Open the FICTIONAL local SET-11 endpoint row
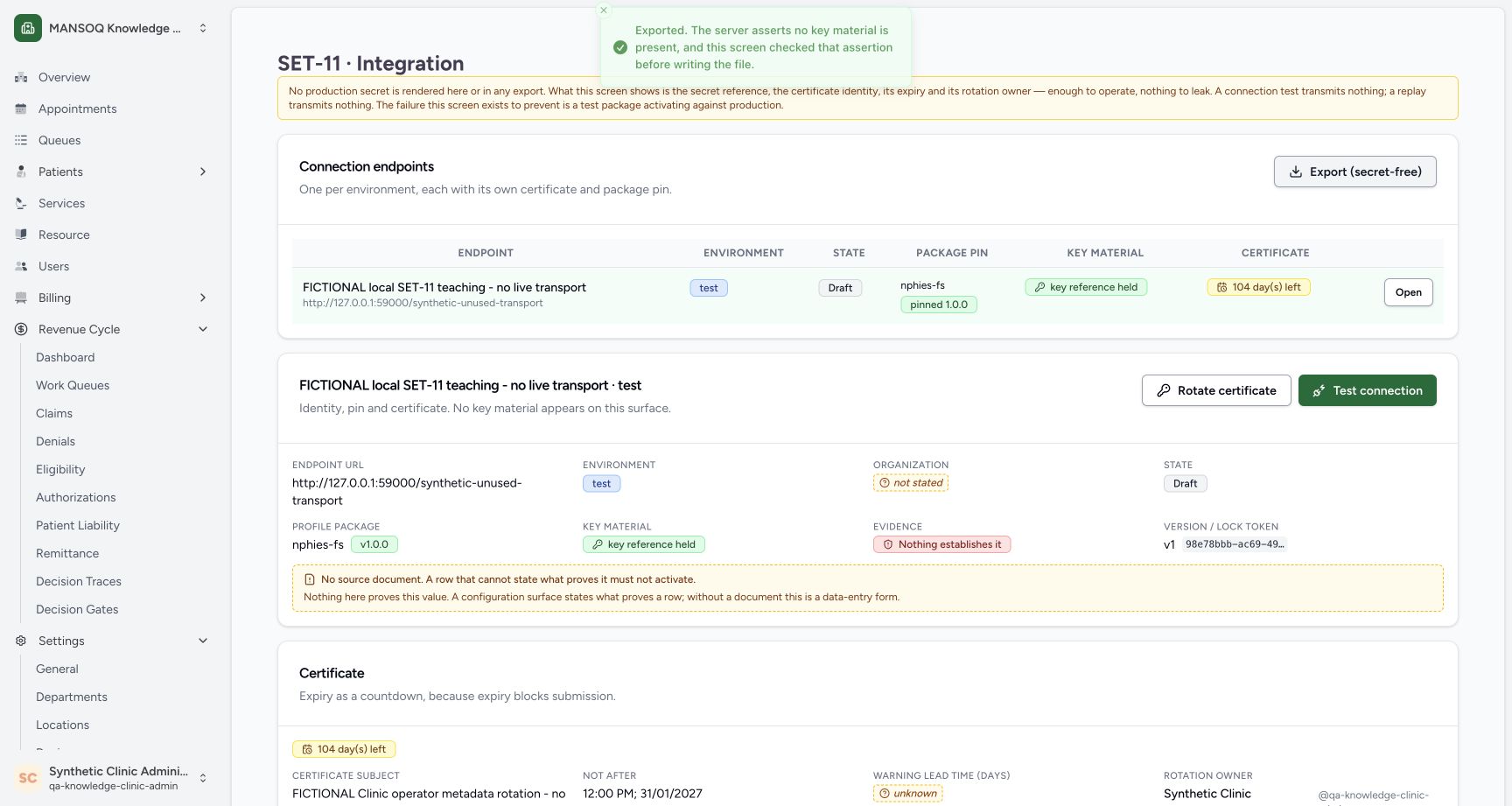Image resolution: width=1512 pixels, height=806 pixels. click(1408, 292)
